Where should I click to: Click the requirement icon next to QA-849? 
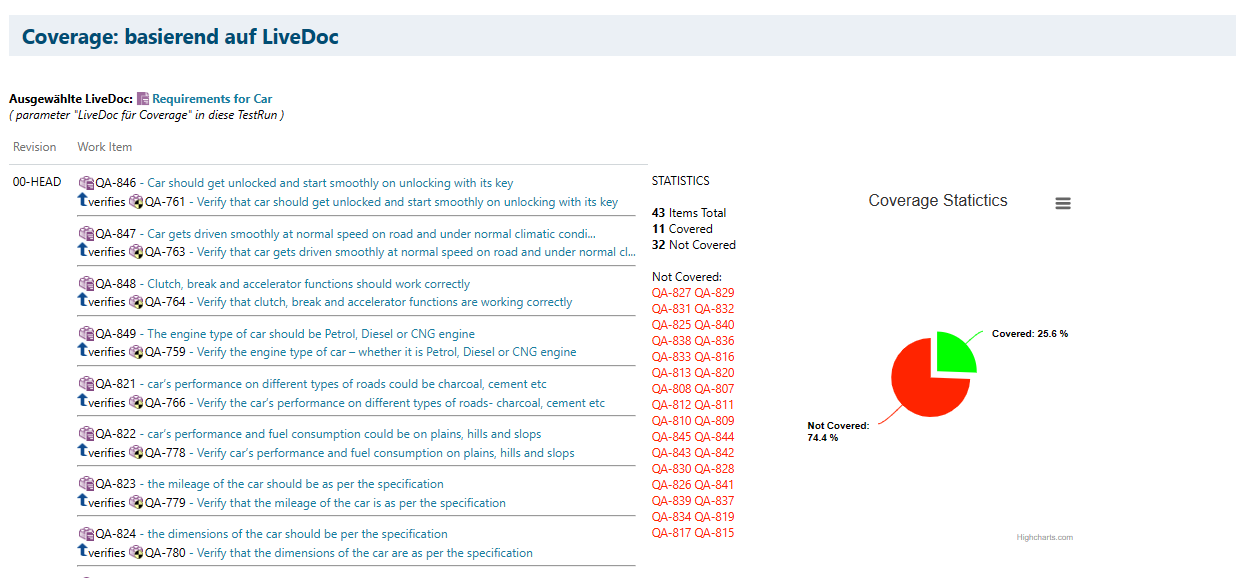point(86,333)
